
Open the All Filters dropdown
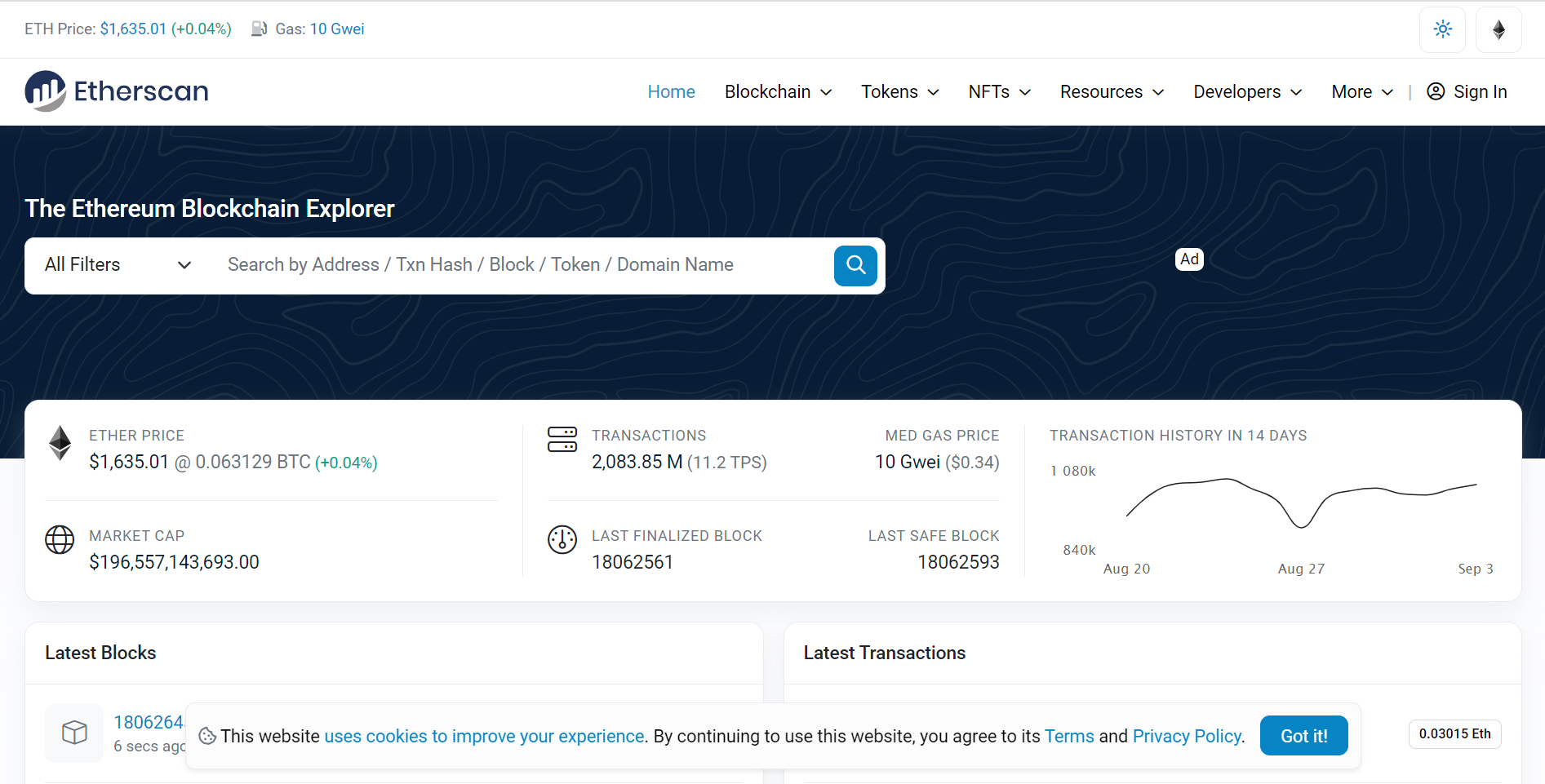click(118, 265)
